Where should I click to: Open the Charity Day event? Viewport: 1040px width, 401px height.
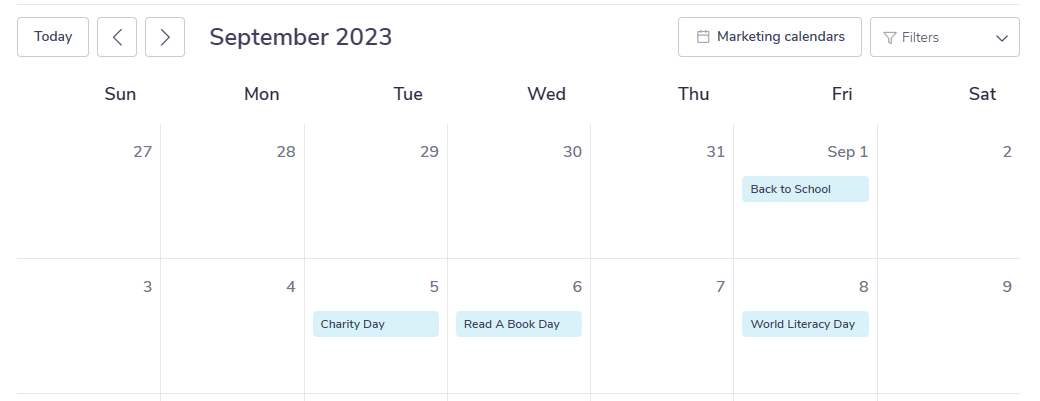click(376, 324)
